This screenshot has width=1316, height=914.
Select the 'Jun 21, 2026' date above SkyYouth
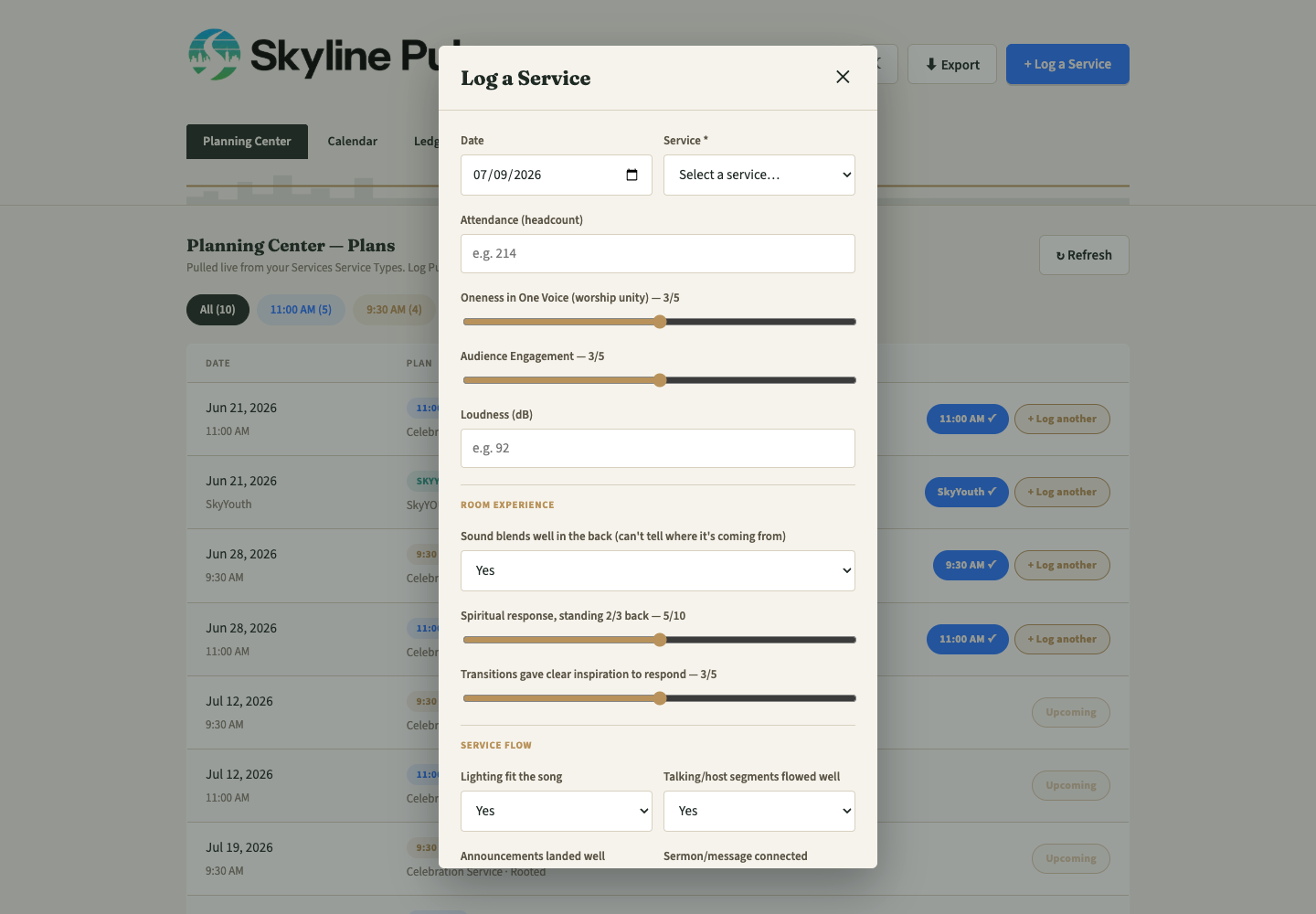click(x=241, y=481)
